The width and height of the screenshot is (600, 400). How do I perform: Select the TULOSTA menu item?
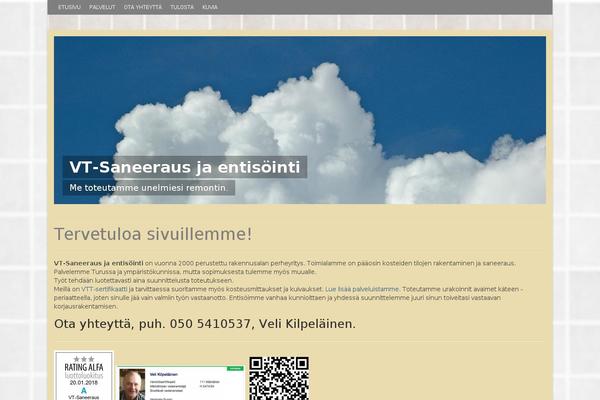(x=182, y=7)
